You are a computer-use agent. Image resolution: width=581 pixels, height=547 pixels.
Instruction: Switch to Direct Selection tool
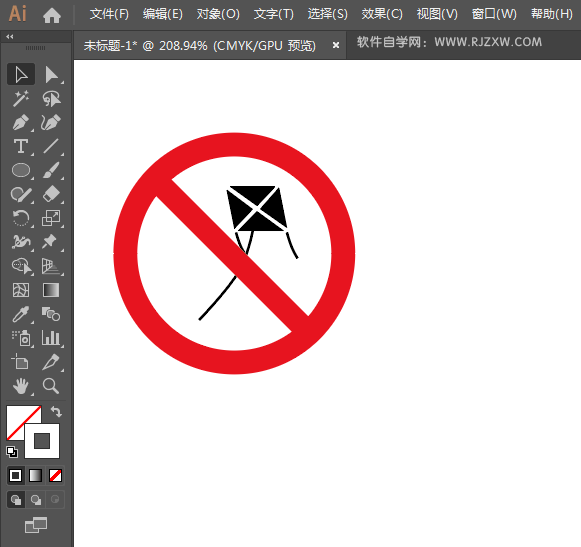(x=51, y=74)
